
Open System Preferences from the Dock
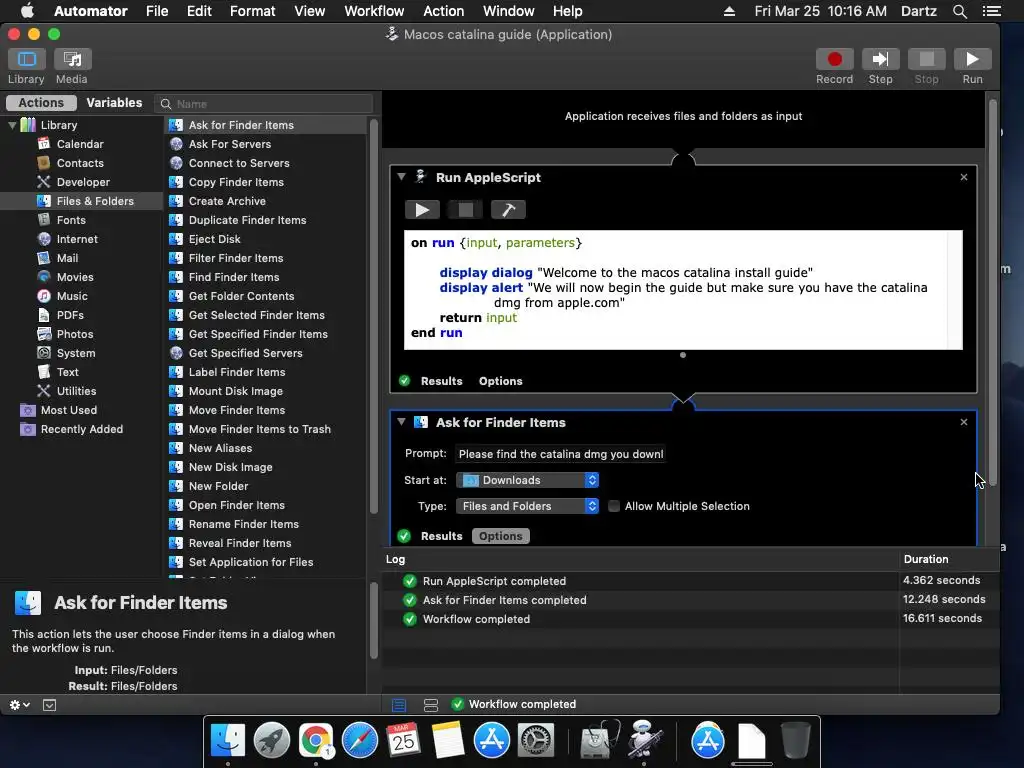point(536,741)
